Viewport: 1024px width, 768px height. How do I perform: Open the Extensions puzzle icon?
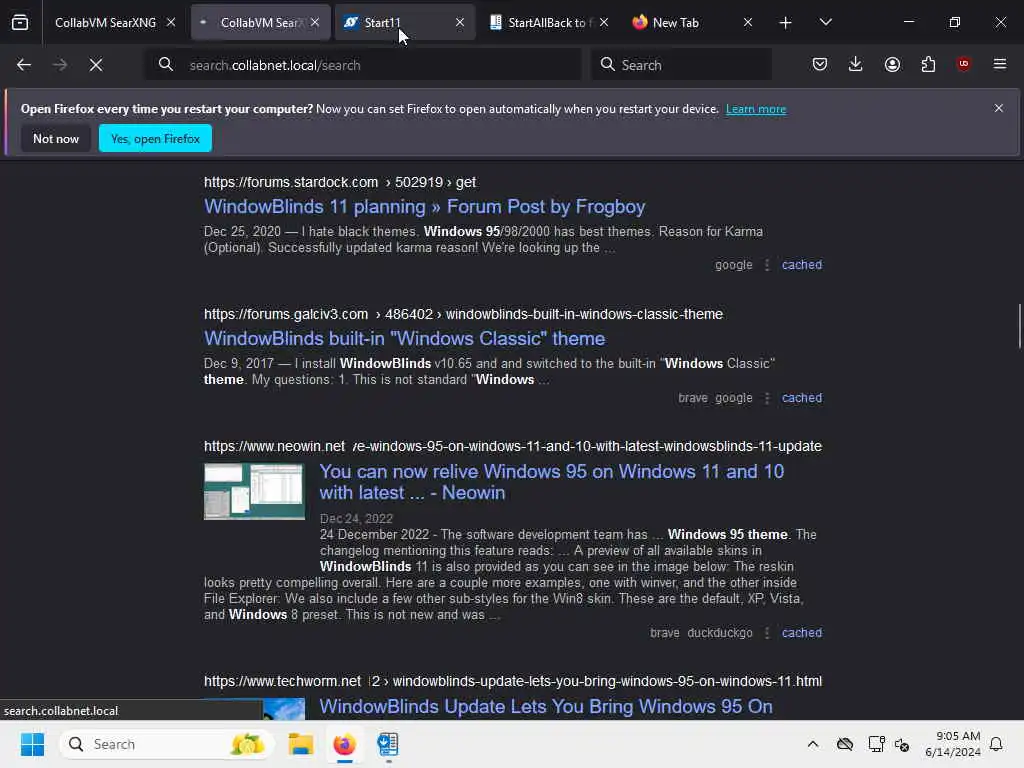928,64
